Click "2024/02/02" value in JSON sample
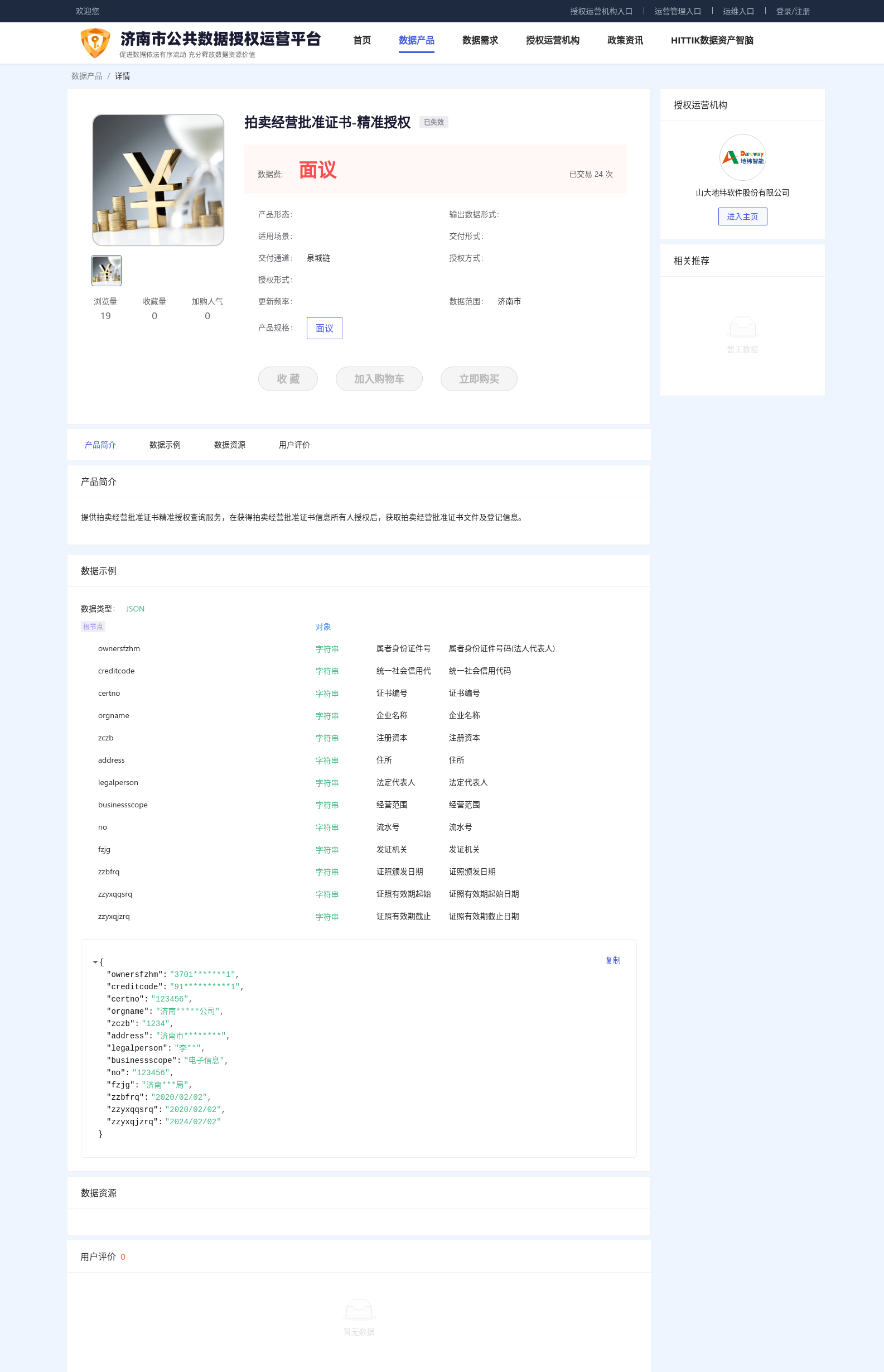The width and height of the screenshot is (884, 1372). click(193, 1121)
